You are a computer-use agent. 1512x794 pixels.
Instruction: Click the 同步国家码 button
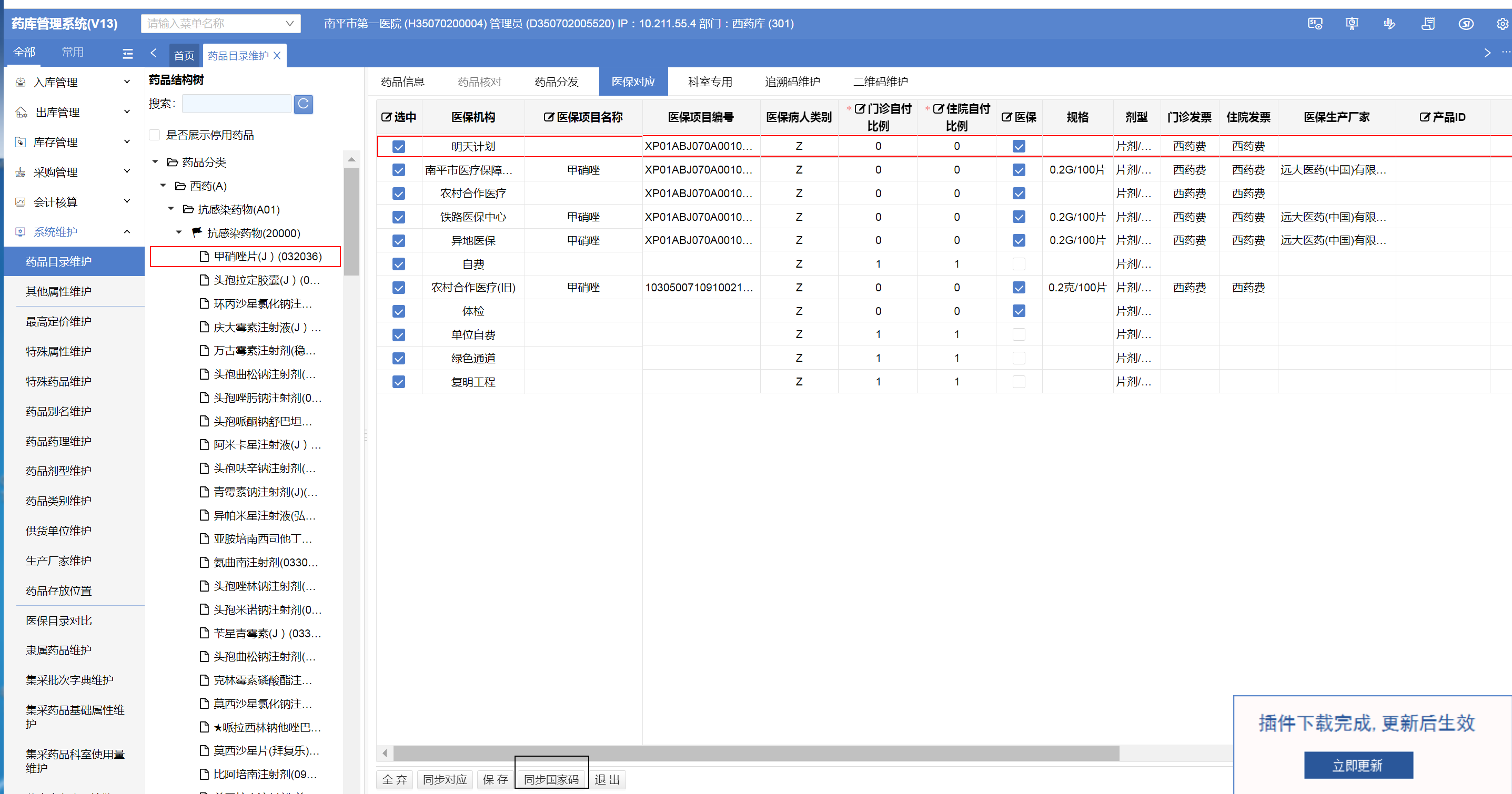[x=551, y=779]
